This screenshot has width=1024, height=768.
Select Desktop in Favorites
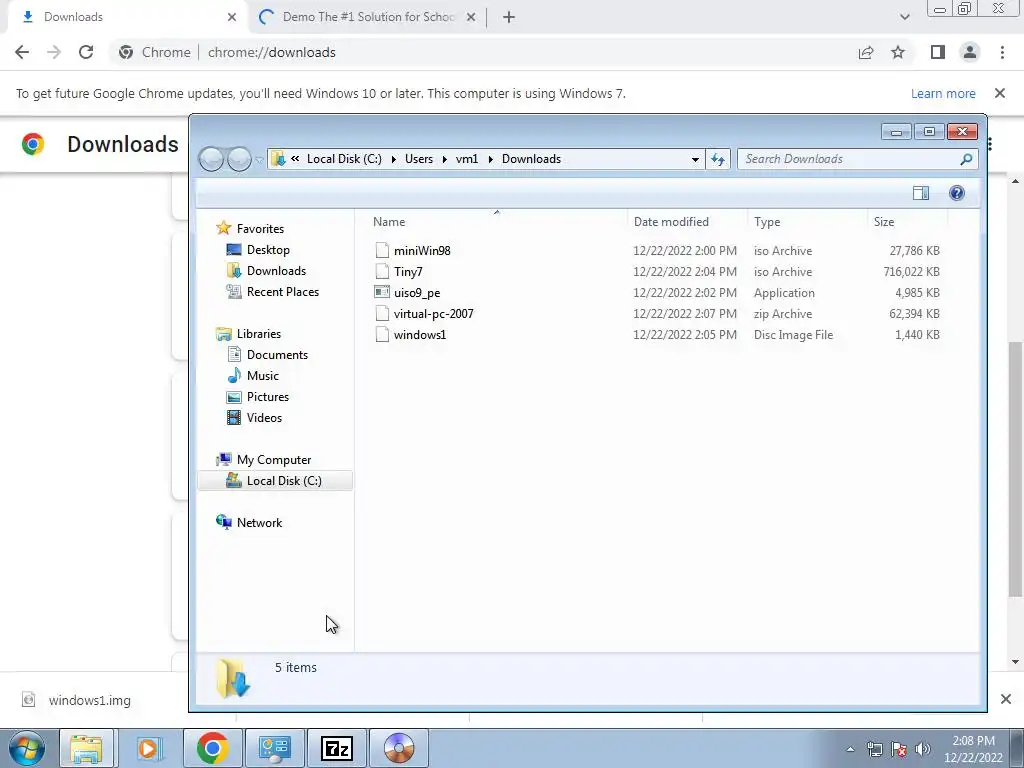point(268,250)
